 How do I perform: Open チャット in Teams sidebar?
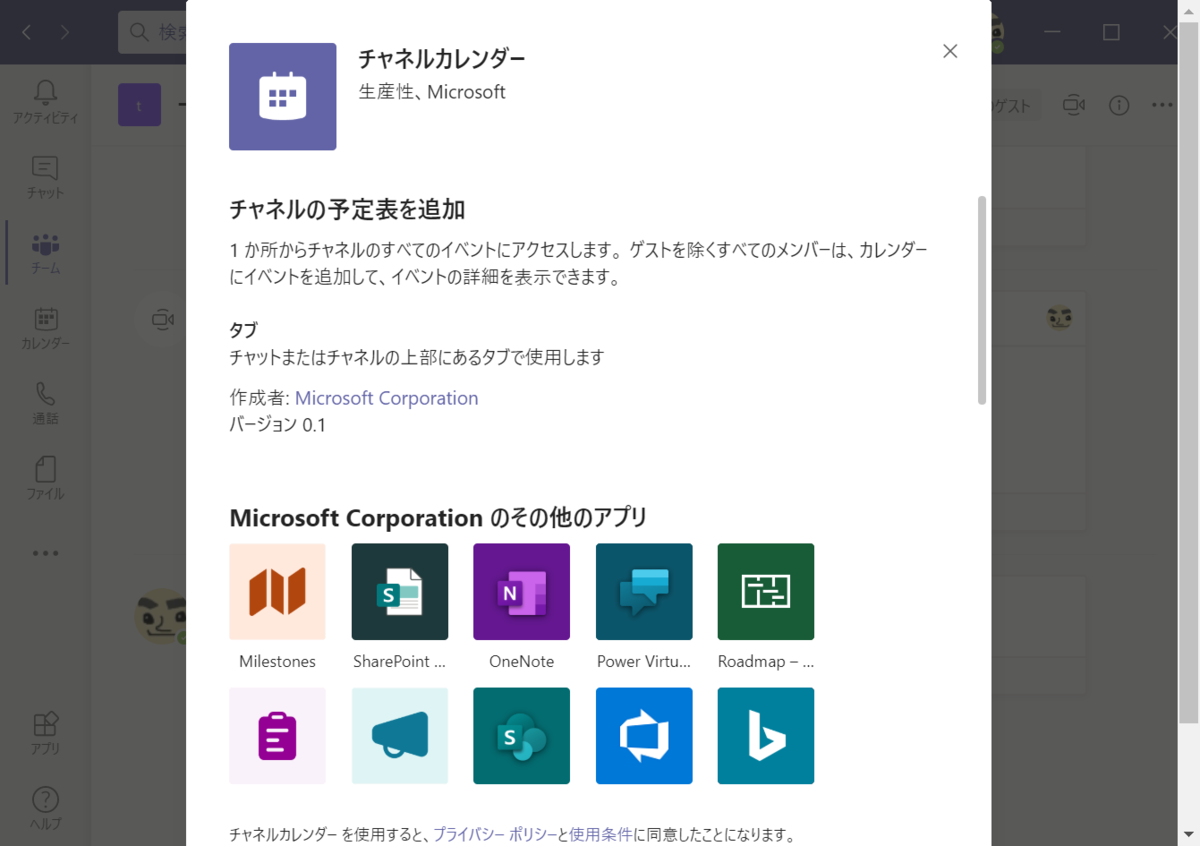[x=45, y=177]
